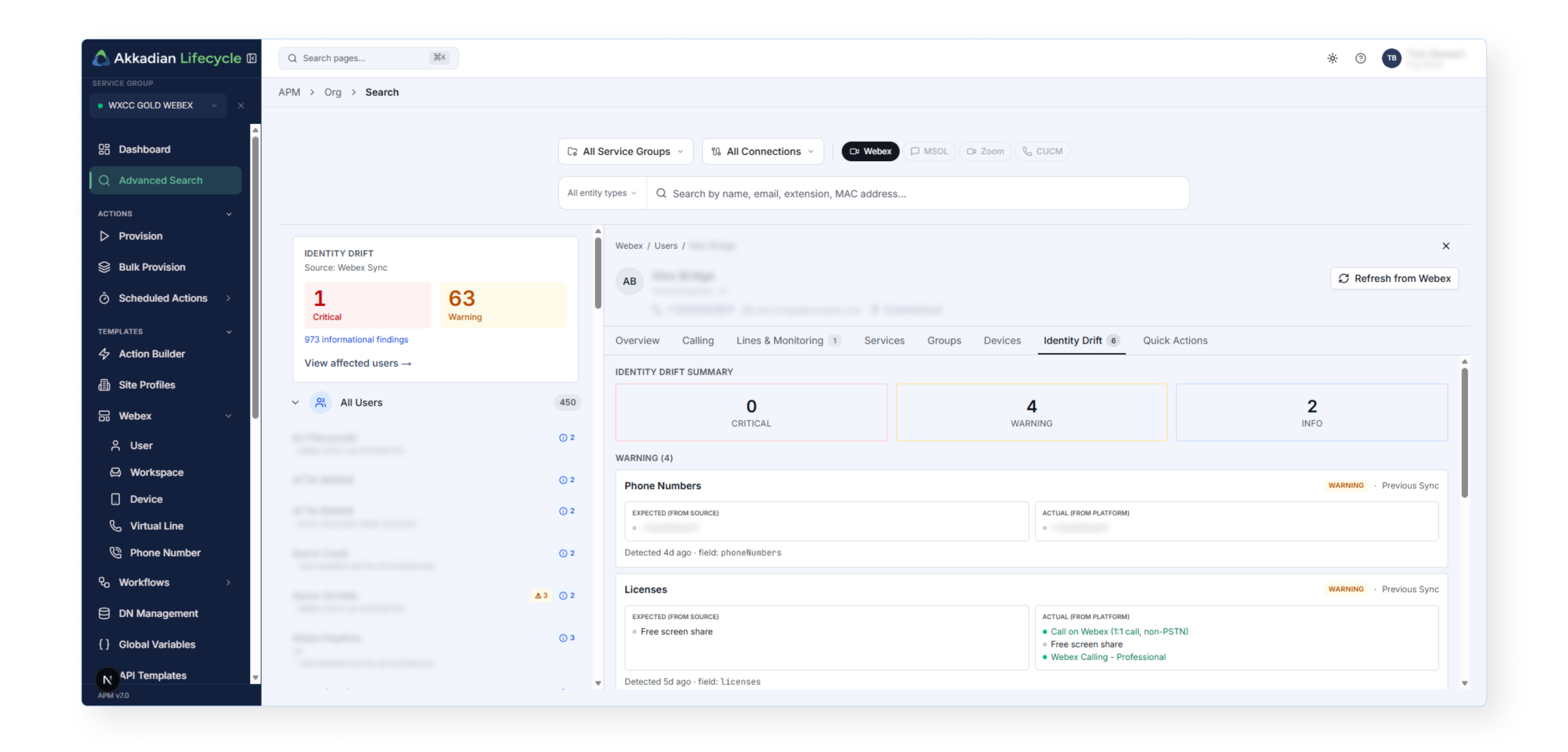Select the 2 INFO summary card
Screen dimensions: 1568x752
click(x=1311, y=412)
